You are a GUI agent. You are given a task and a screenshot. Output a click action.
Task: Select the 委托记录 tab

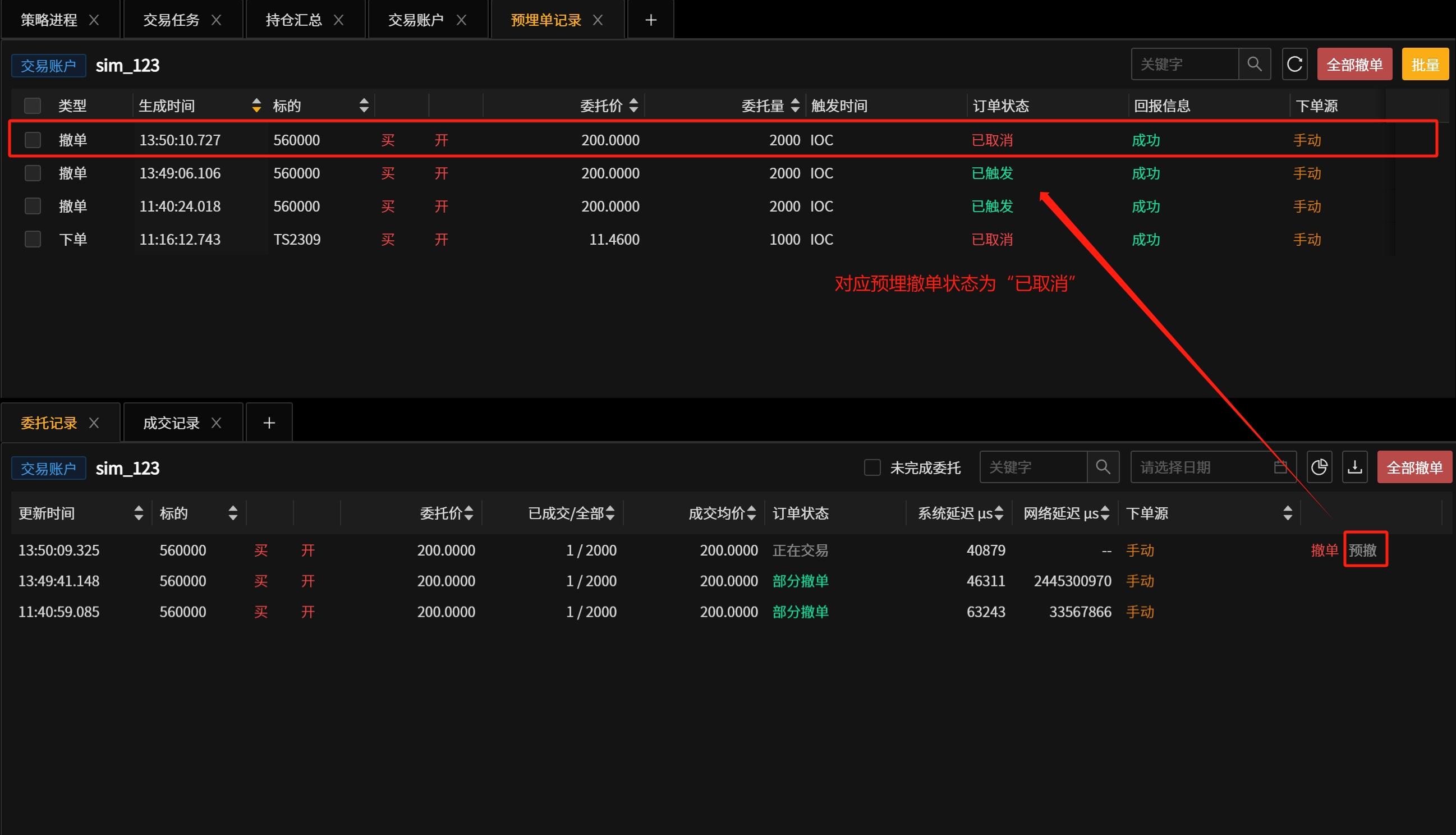pos(49,423)
